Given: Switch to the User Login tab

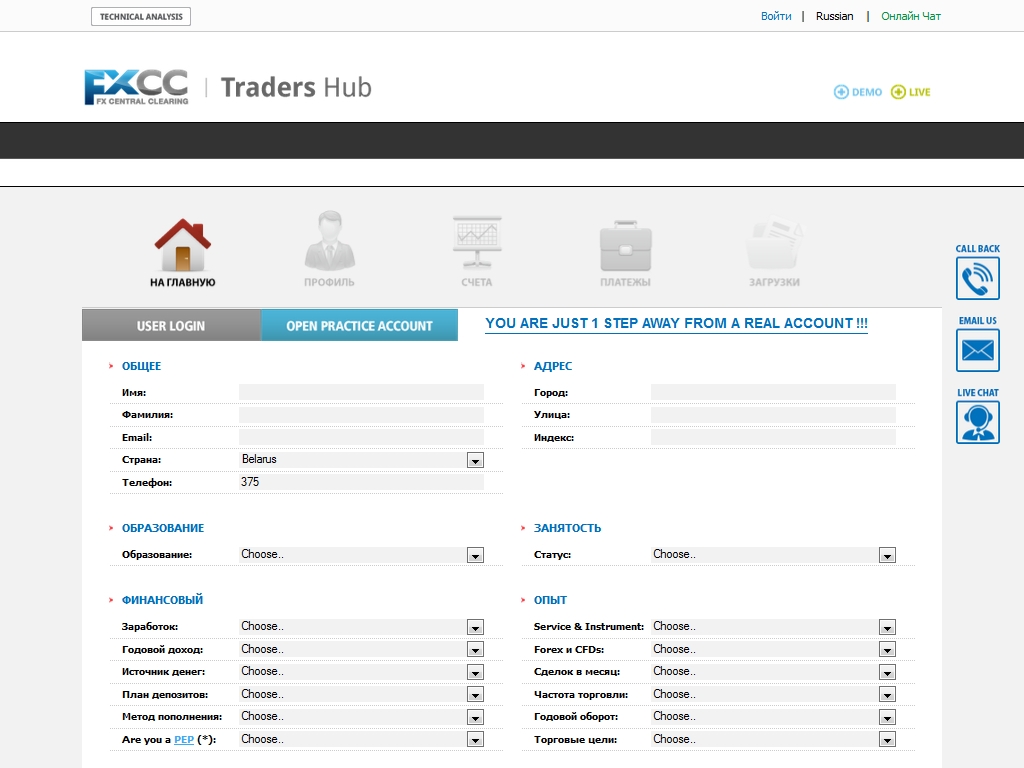Looking at the screenshot, I should (x=171, y=326).
